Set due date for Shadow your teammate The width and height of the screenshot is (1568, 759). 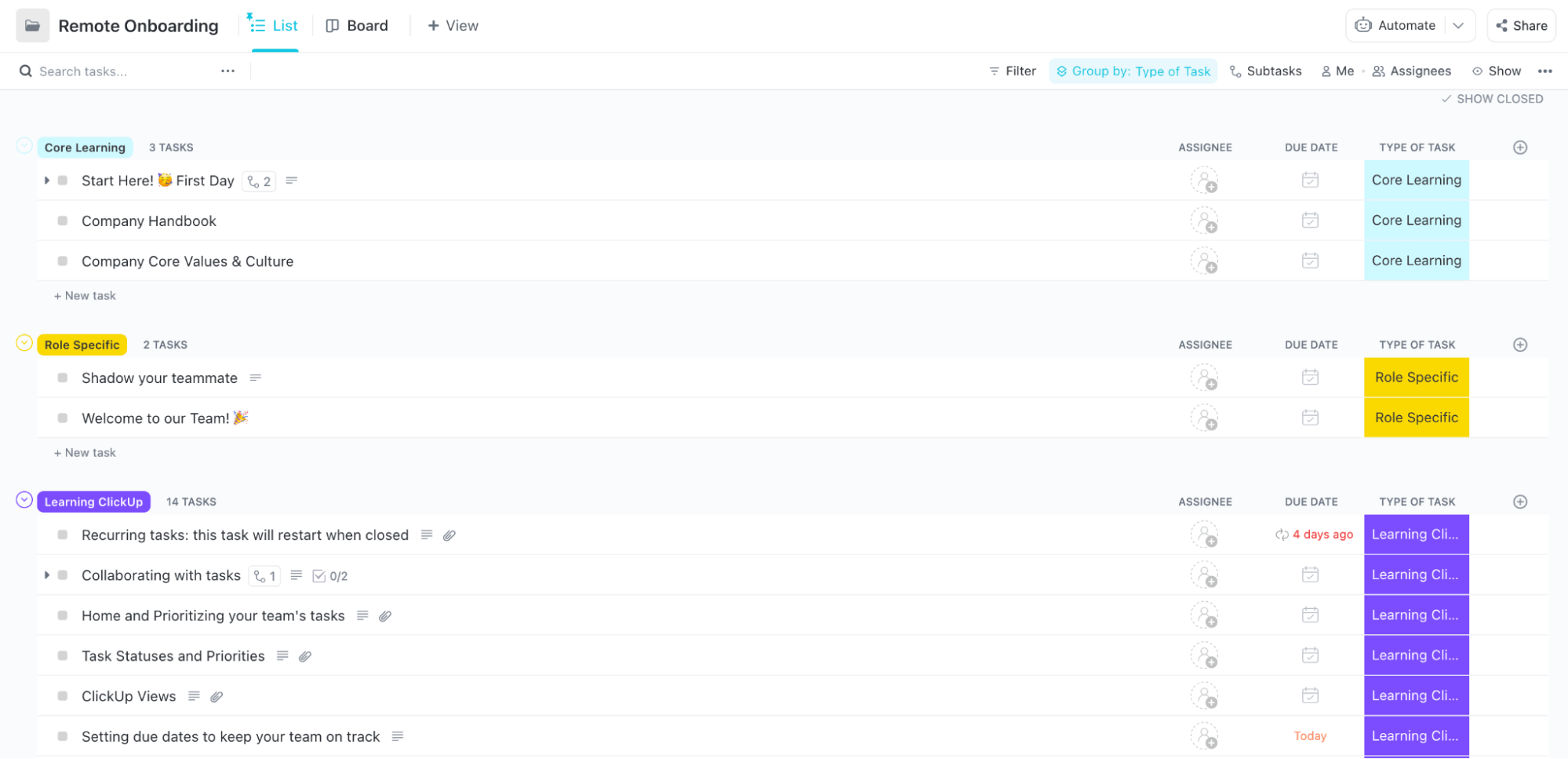1310,378
